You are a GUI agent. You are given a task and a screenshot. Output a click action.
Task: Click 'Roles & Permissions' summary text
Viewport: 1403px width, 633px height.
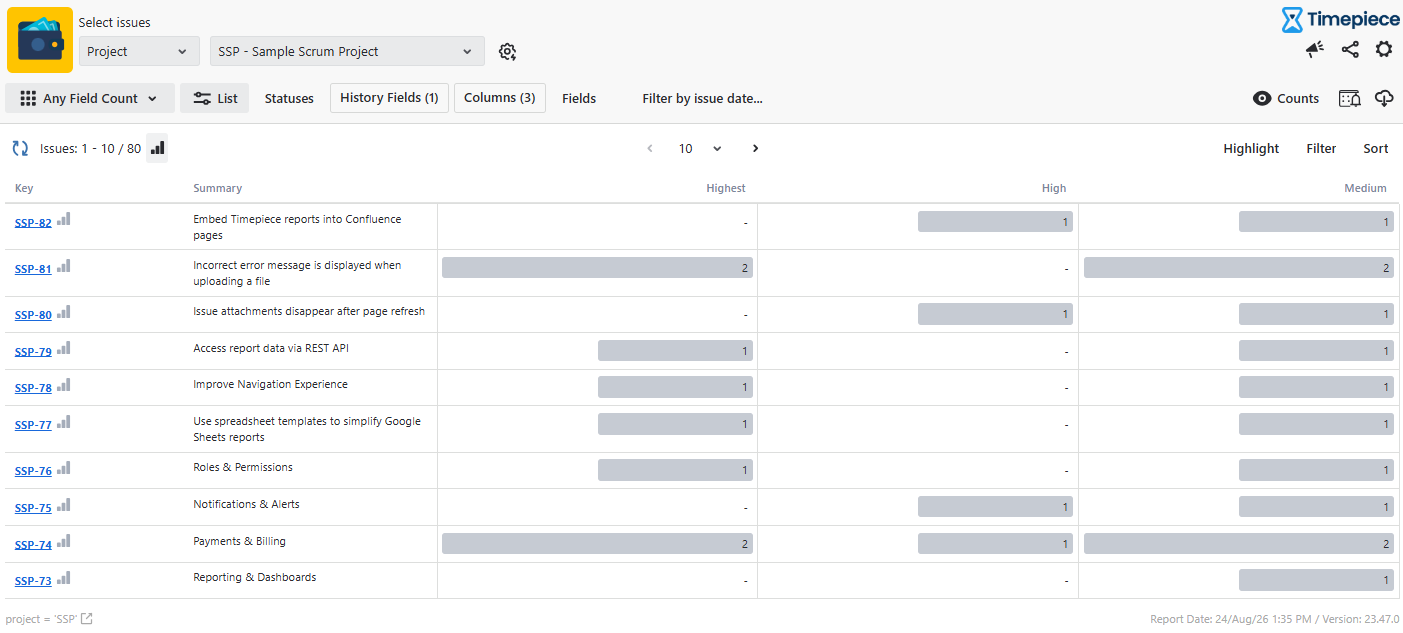pos(242,467)
